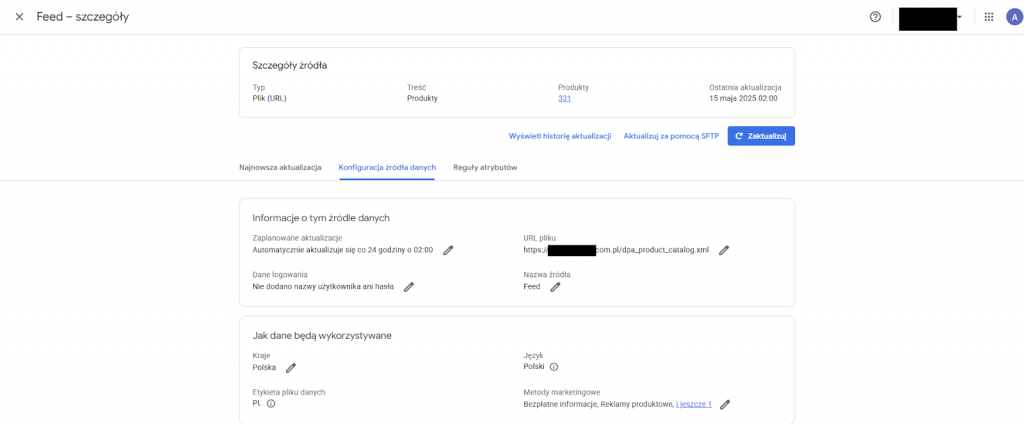The height and width of the screenshot is (424, 1024).
Task: Open the Google apps grid
Action: 989,17
